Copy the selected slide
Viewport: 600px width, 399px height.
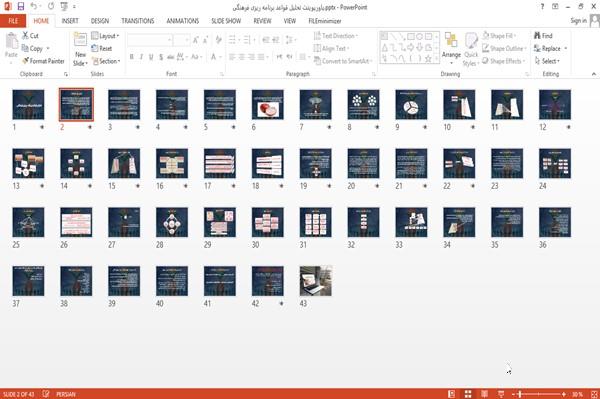[x=32, y=49]
